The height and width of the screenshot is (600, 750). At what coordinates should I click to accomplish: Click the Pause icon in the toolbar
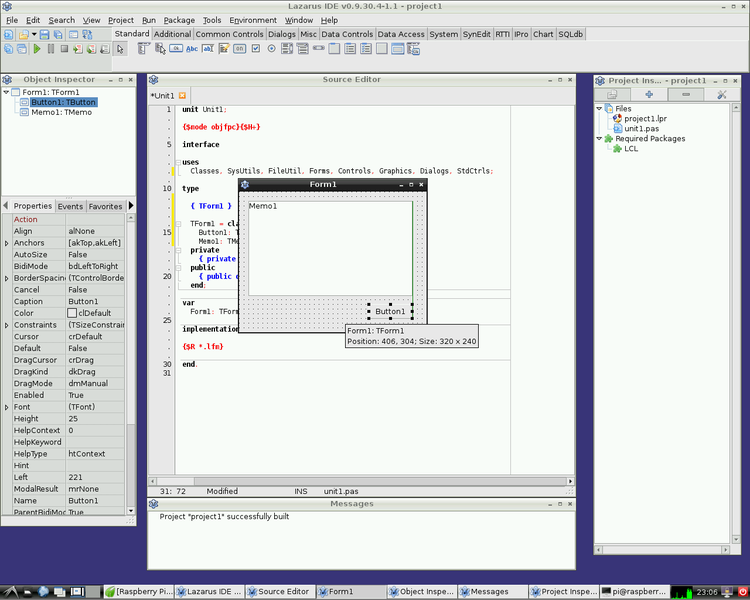[x=50, y=48]
